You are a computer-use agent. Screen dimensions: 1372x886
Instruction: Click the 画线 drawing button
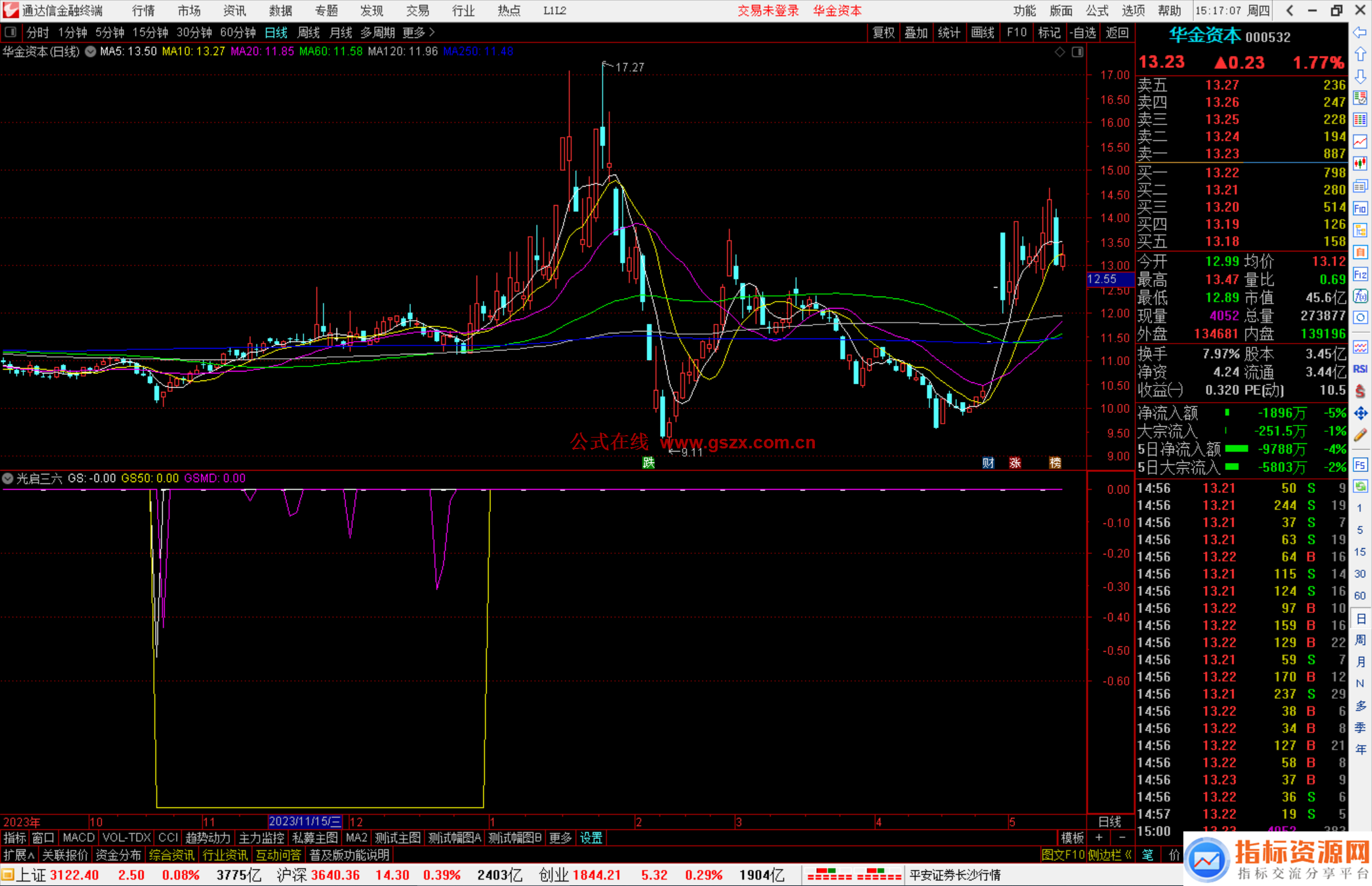(x=983, y=32)
